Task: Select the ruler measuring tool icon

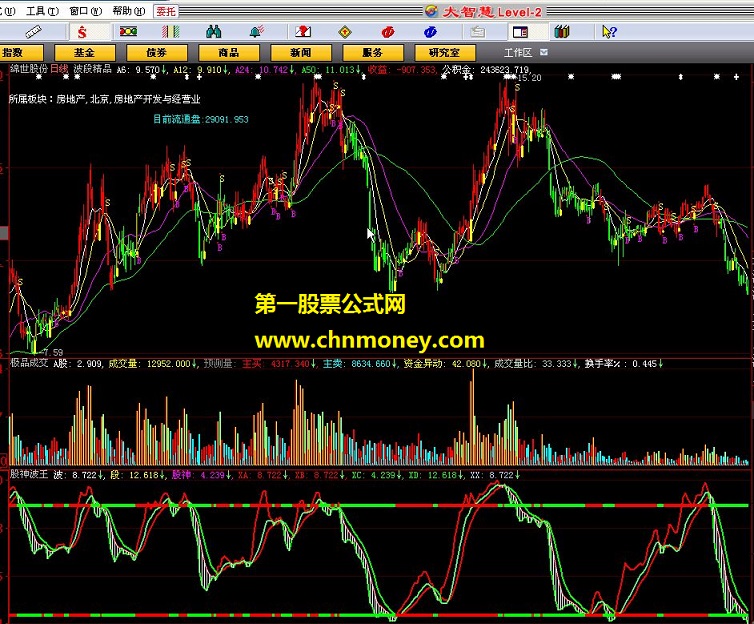Action: (x=34, y=32)
